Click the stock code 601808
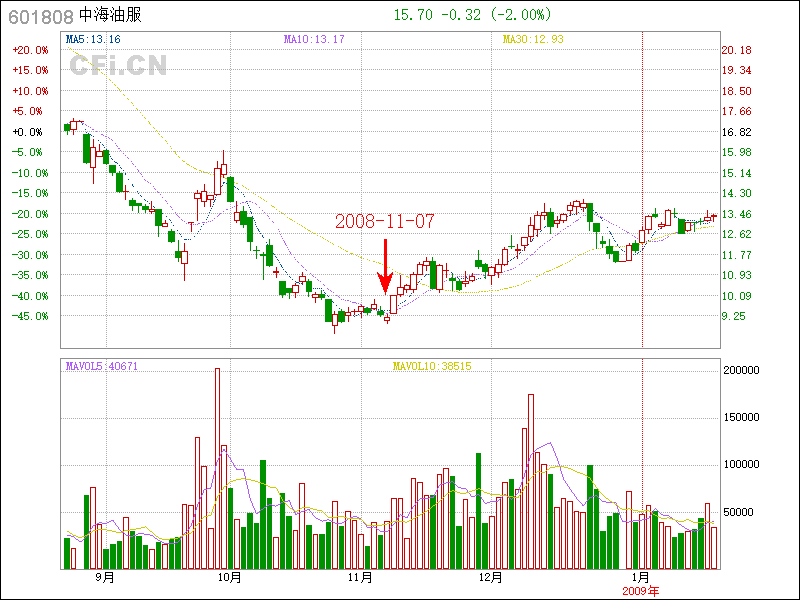Viewport: 800px width, 600px height. pyautogui.click(x=40, y=17)
